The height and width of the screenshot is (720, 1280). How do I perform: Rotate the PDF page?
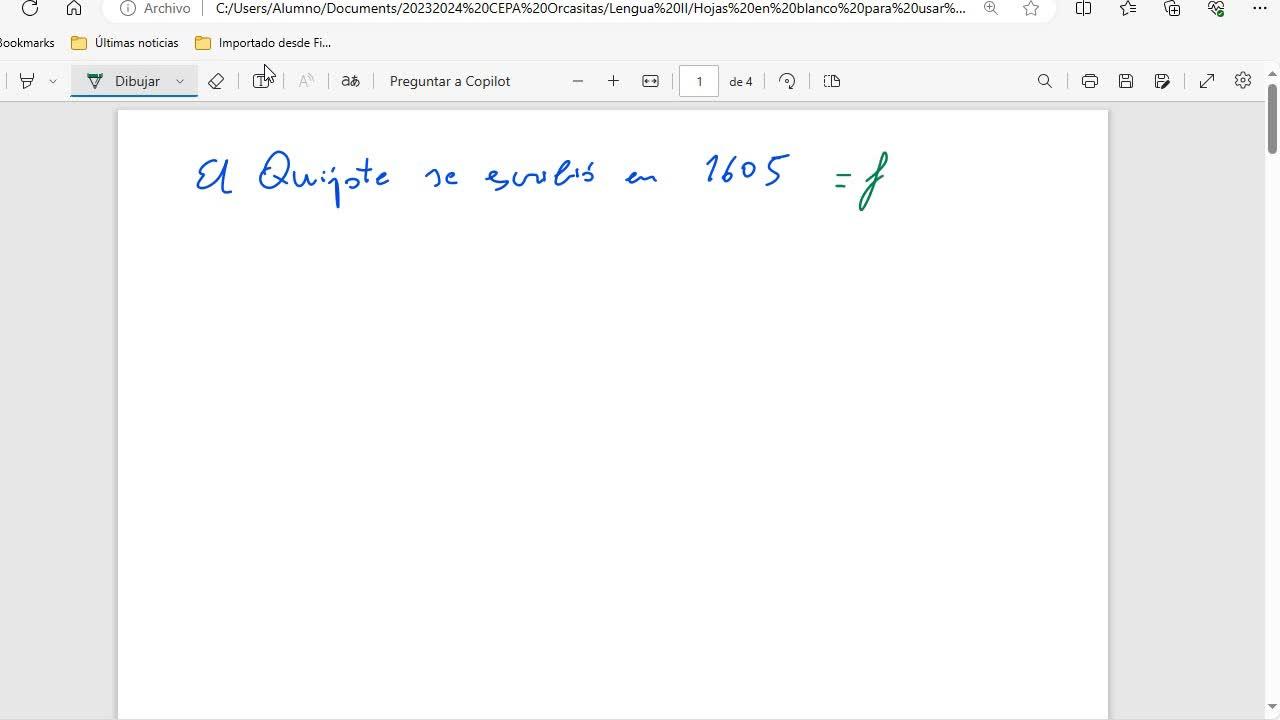(787, 81)
